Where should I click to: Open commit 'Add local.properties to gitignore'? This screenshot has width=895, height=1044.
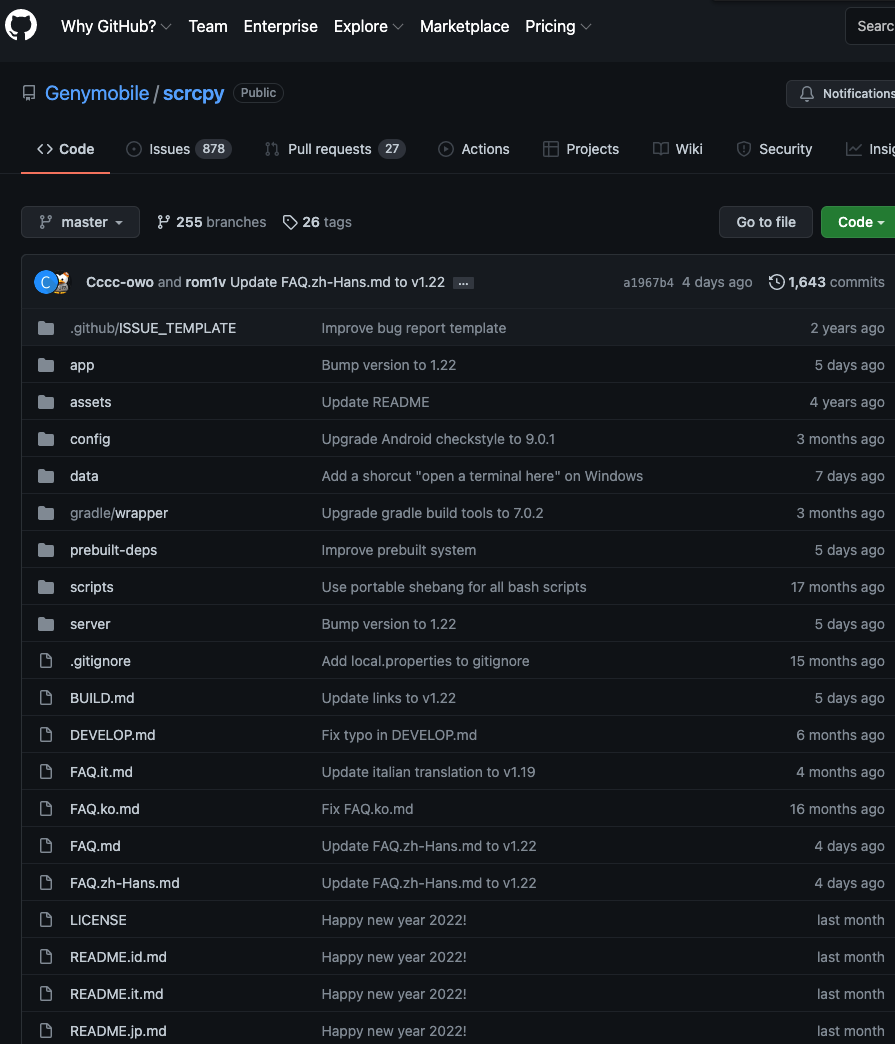[x=426, y=661]
